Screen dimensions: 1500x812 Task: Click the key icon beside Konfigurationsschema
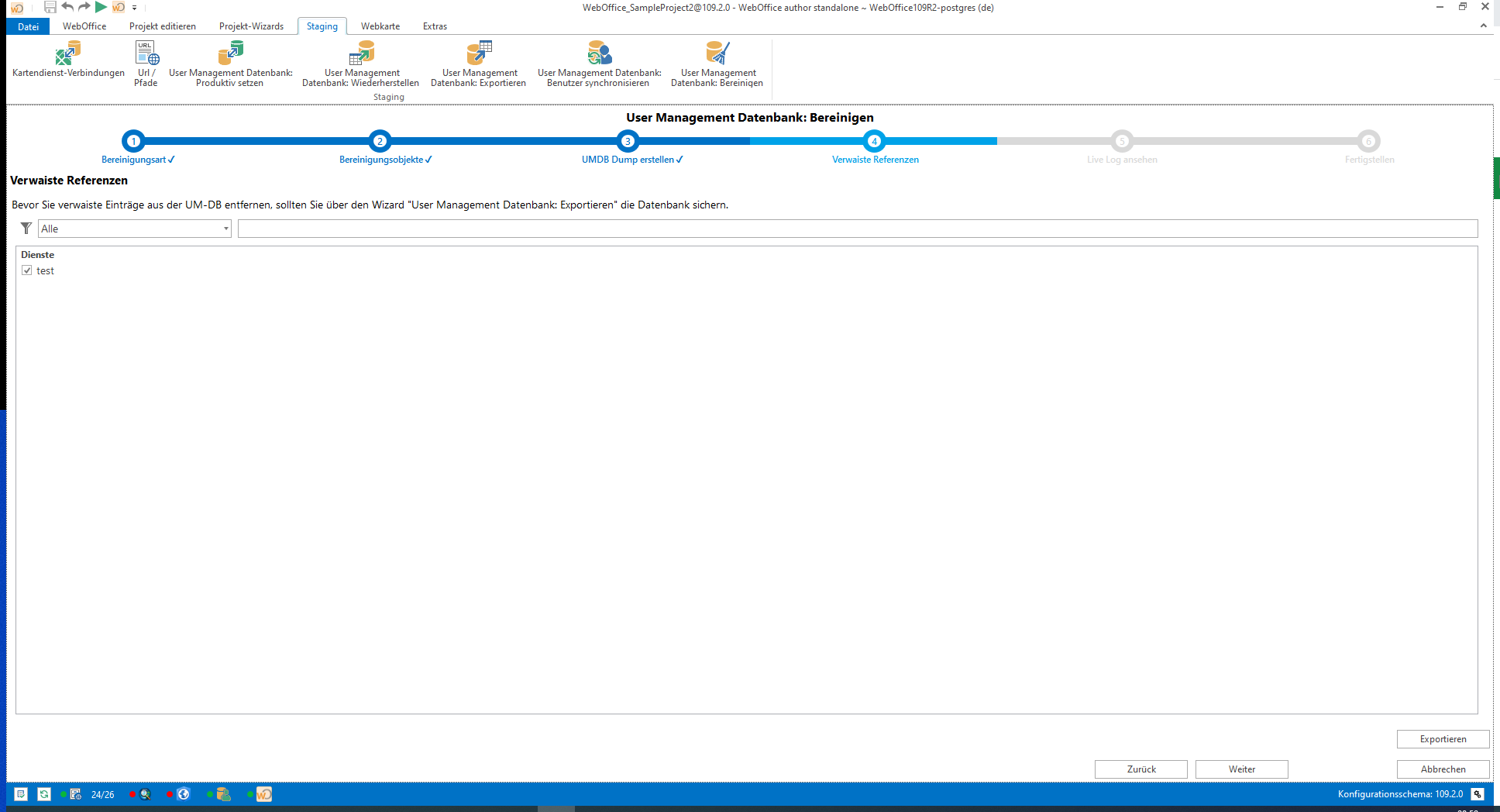pyautogui.click(x=1478, y=794)
